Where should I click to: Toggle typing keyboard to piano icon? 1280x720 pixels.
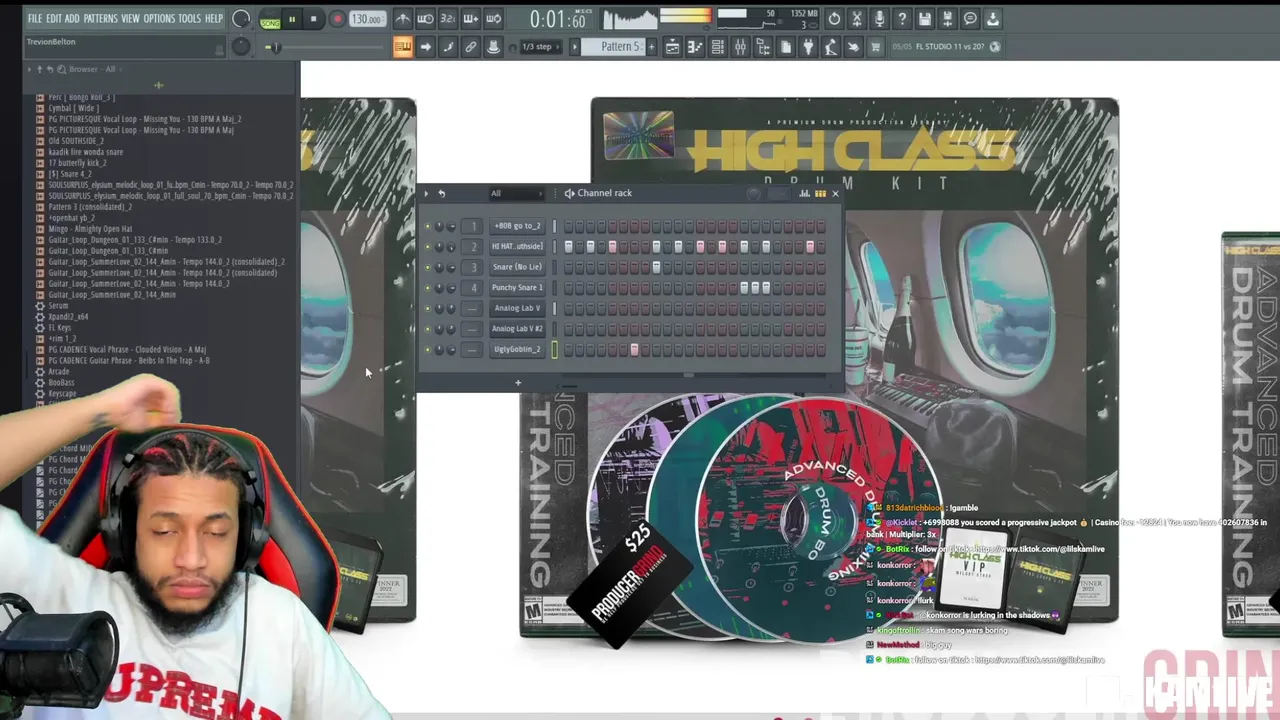(x=402, y=47)
